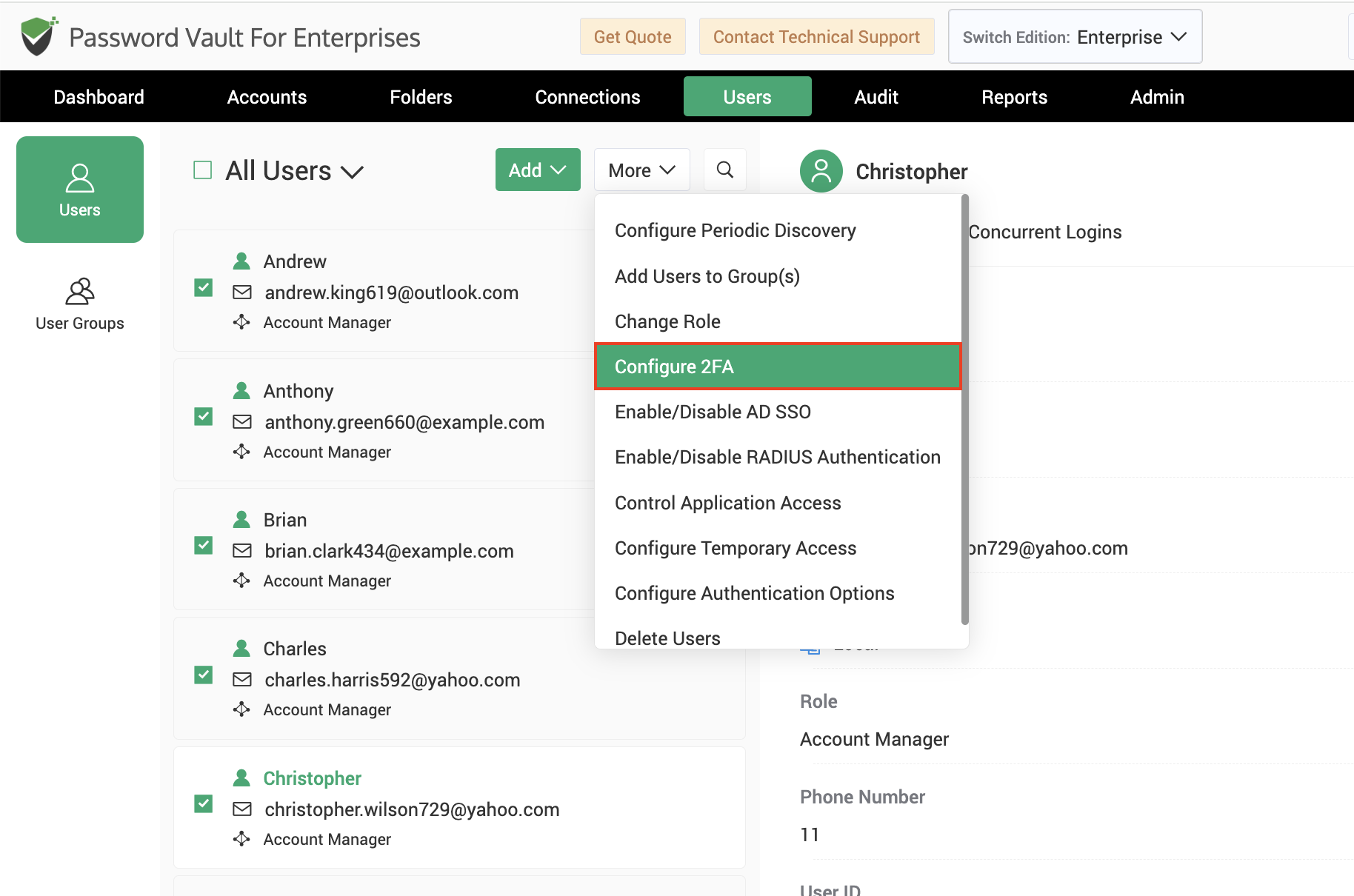The width and height of the screenshot is (1354, 896).
Task: Uncheck Christopher's checkbox
Action: coord(204,804)
